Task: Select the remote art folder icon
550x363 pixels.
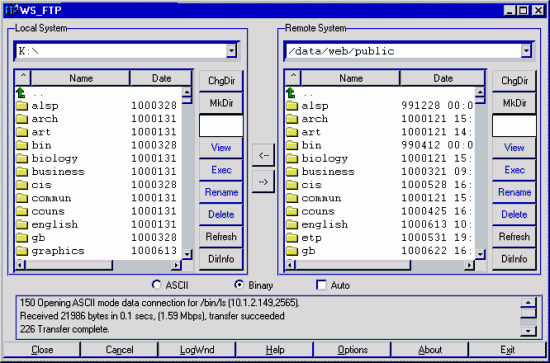Action: click(292, 132)
